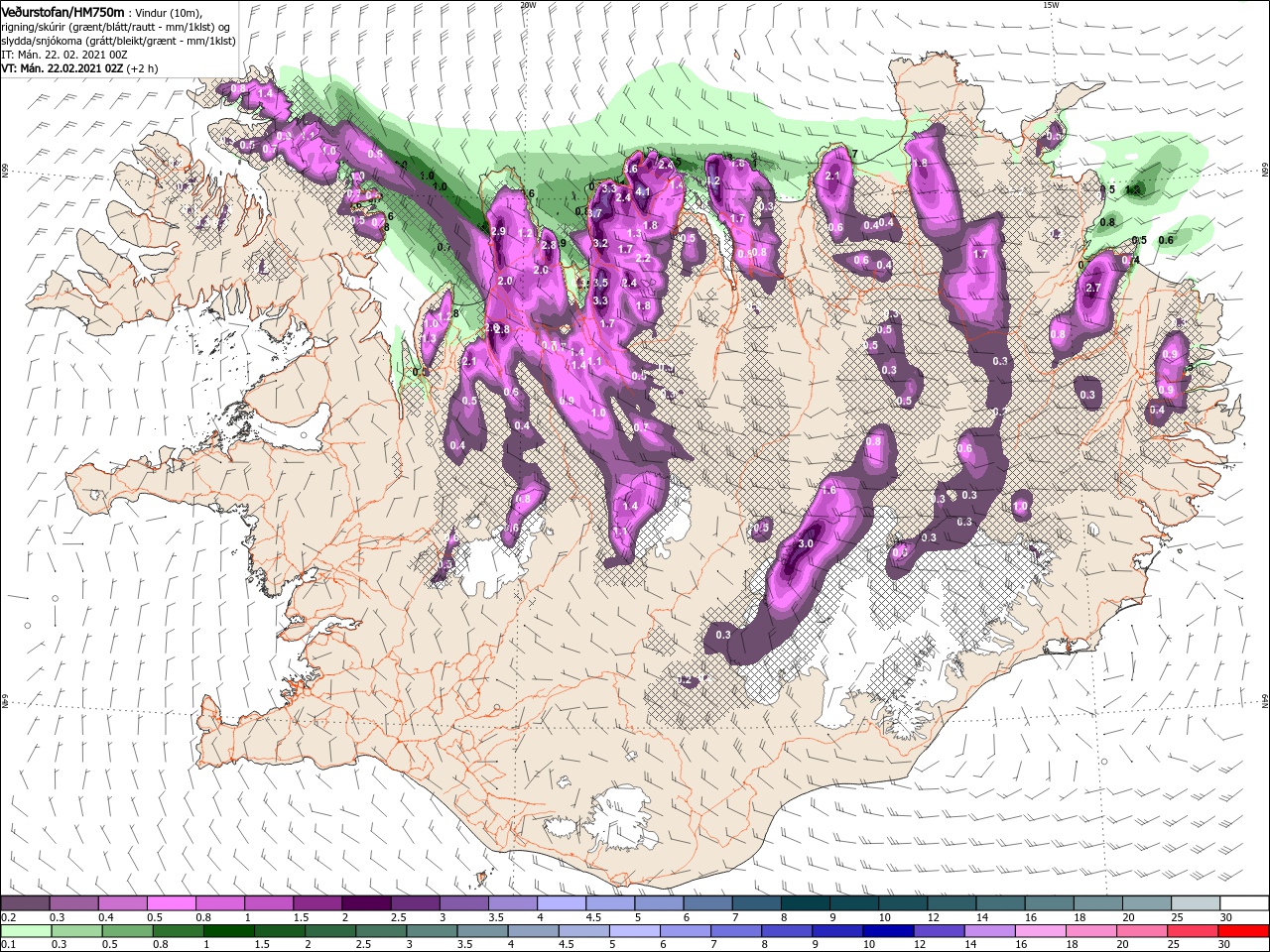Viewport: 1270px width, 952px height.
Task: Click the '20W' longitude label
Action: click(x=528, y=5)
